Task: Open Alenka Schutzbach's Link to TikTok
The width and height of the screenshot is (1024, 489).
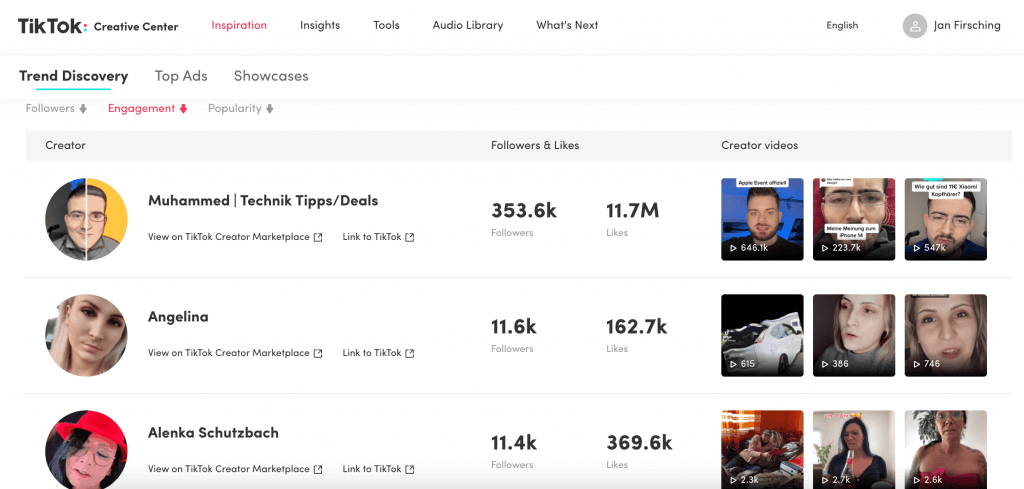Action: [x=378, y=469]
